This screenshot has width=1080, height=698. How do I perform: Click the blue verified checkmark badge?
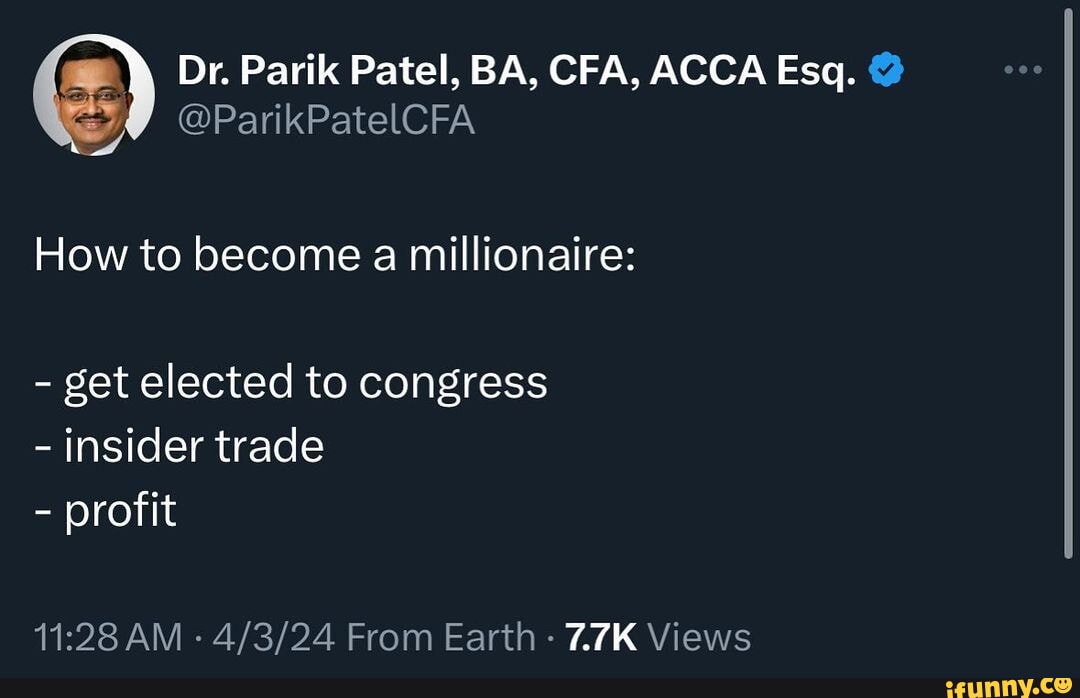(887, 69)
